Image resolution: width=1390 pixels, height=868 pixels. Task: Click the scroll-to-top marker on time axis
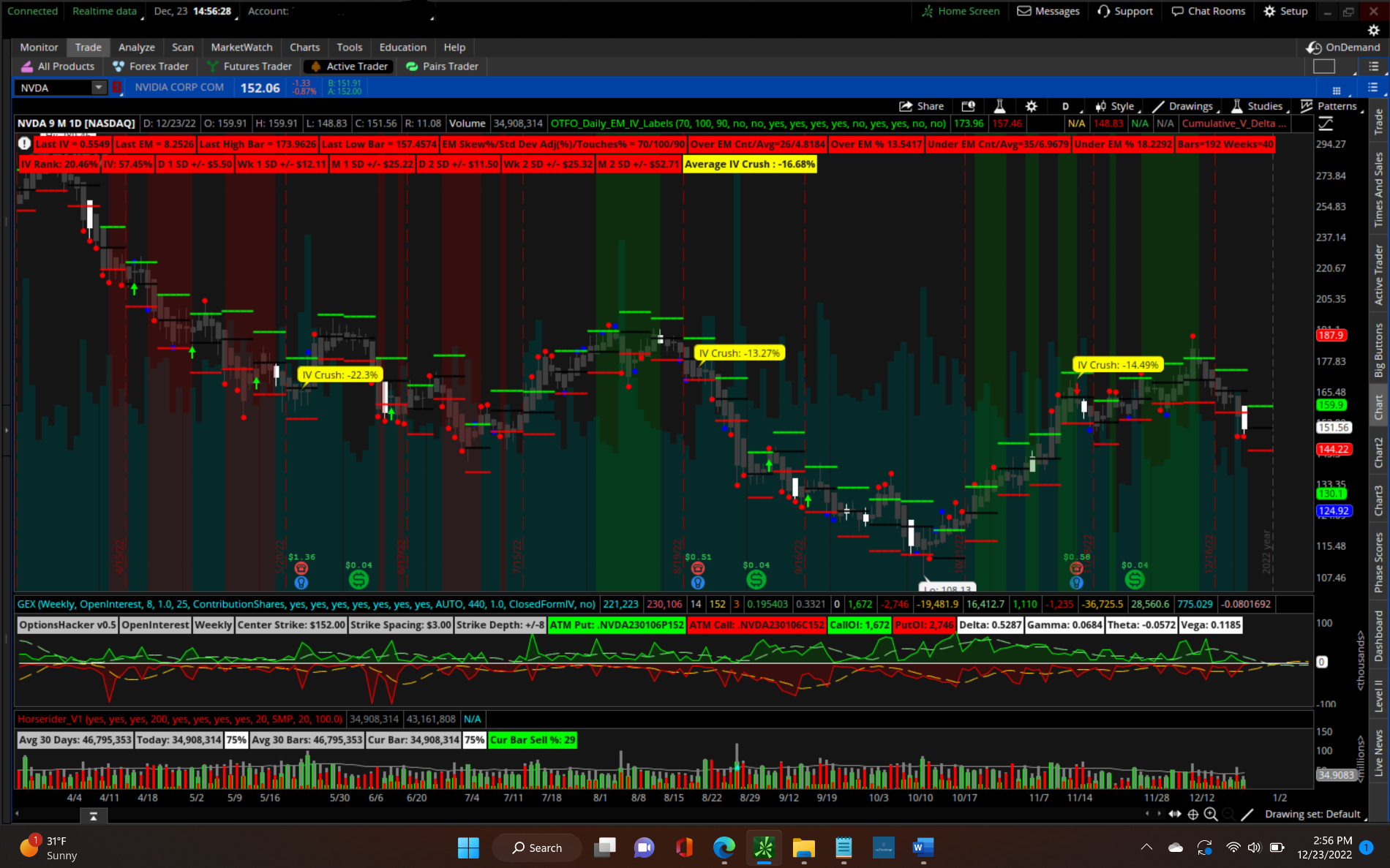click(94, 816)
